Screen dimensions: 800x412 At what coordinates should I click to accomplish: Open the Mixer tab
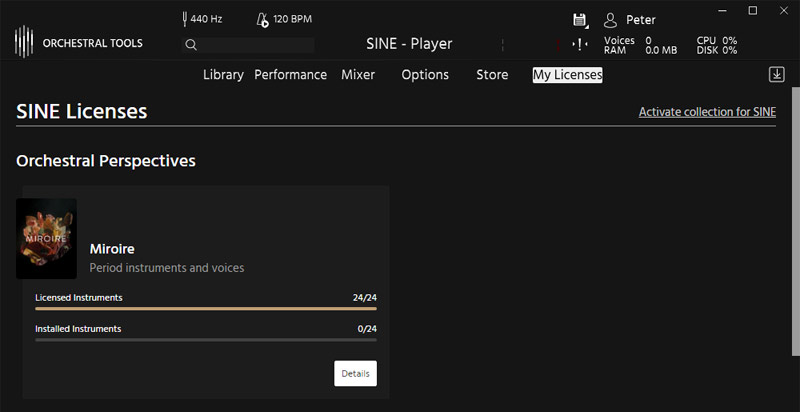(358, 75)
